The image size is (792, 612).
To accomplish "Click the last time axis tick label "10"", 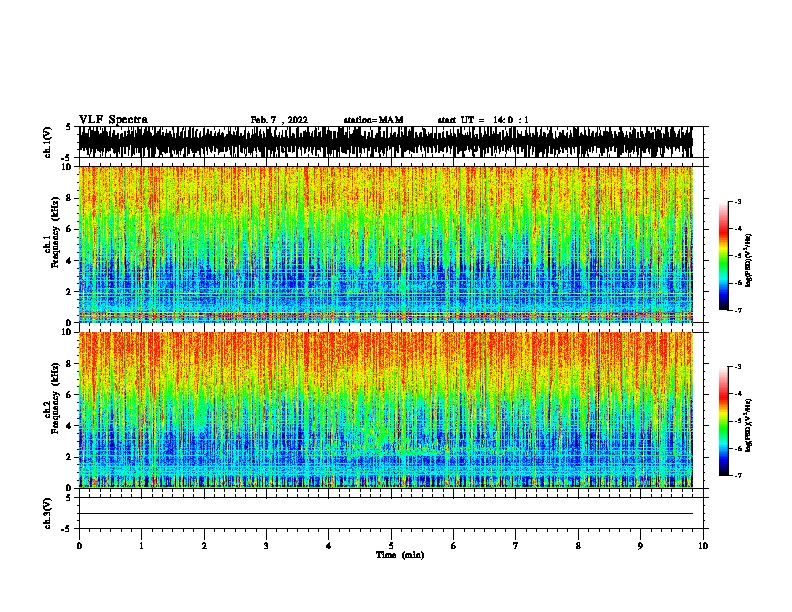I will (x=703, y=545).
